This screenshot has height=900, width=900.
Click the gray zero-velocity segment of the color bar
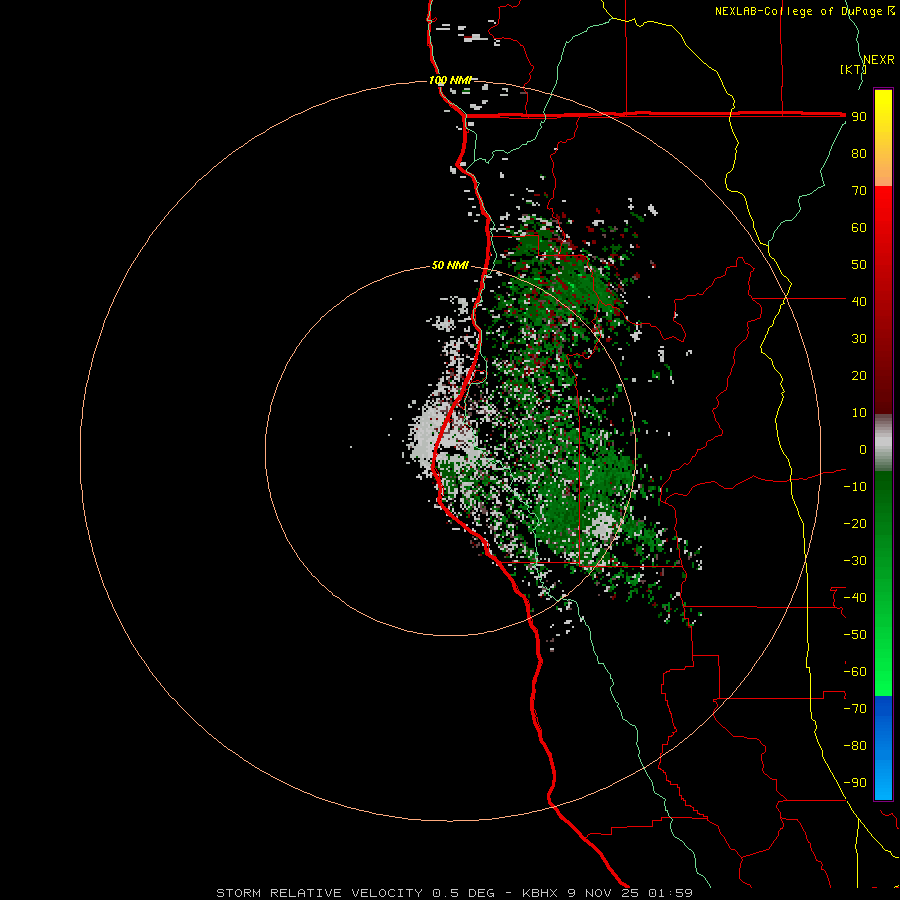tap(883, 442)
